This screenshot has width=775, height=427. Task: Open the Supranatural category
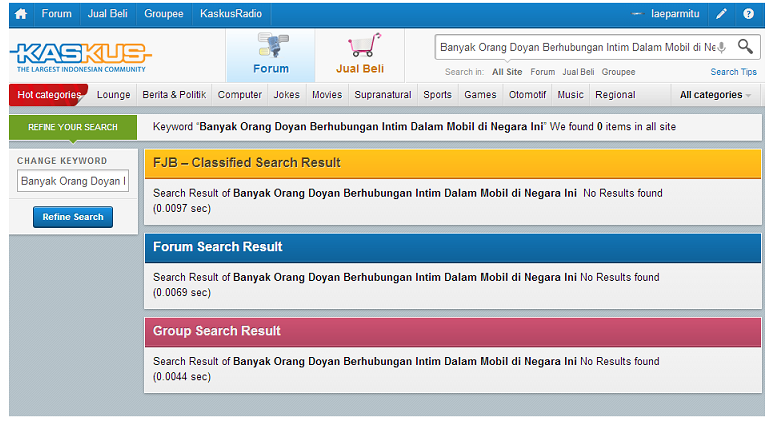(383, 95)
